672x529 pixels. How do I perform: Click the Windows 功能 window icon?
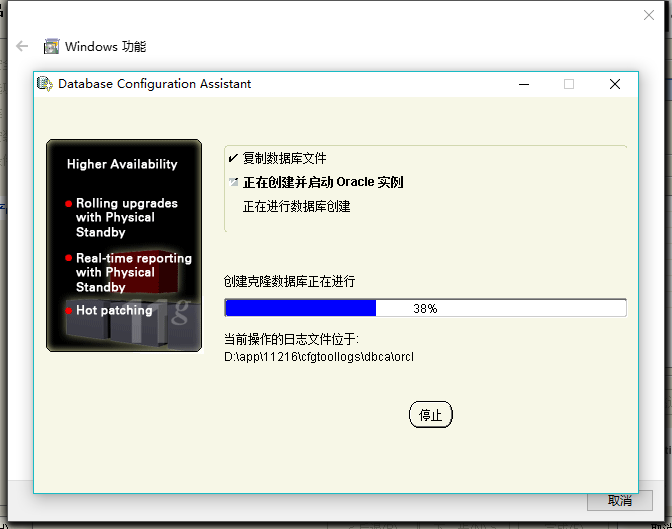pyautogui.click(x=51, y=46)
